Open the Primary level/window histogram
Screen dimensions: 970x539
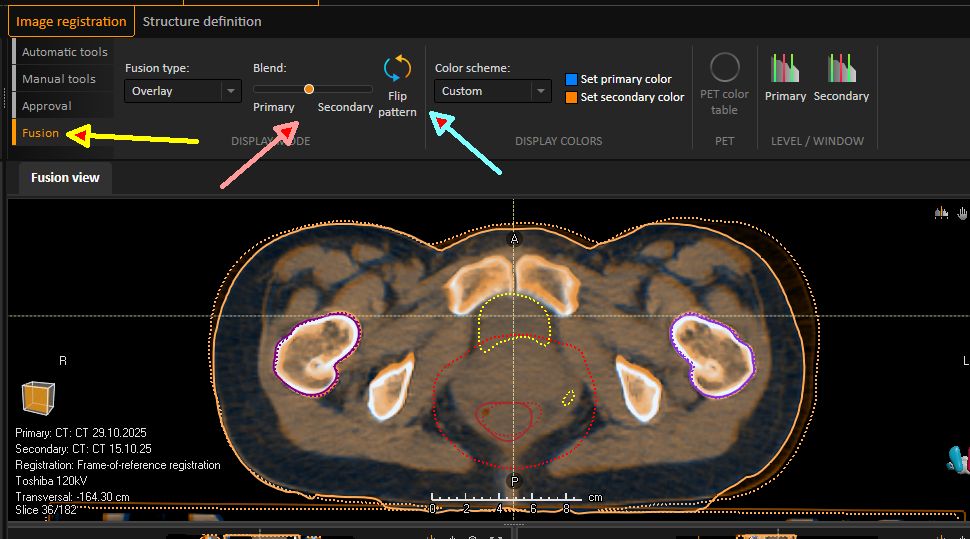coord(785,69)
